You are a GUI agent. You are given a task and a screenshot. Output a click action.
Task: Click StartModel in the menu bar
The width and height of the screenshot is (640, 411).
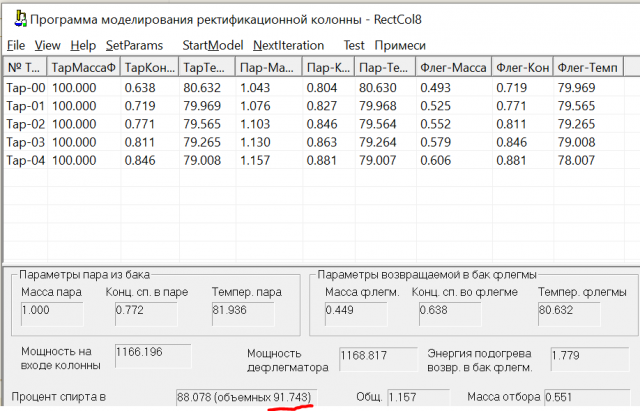212,45
